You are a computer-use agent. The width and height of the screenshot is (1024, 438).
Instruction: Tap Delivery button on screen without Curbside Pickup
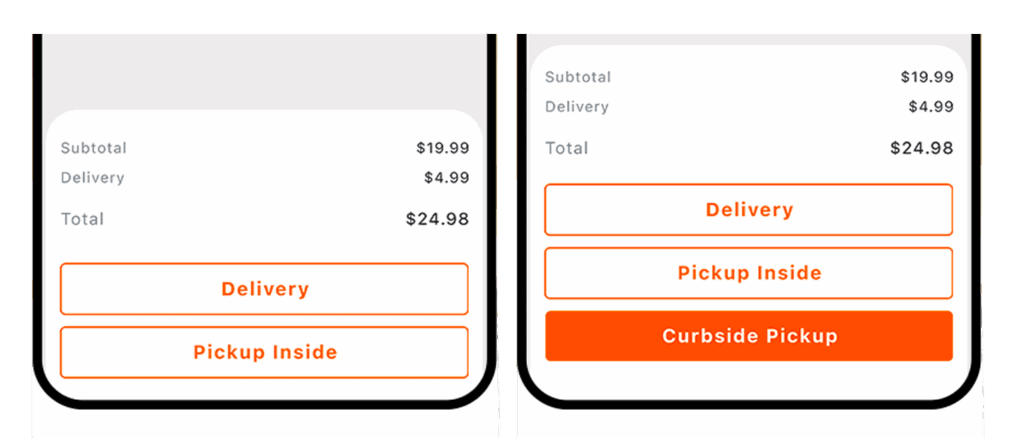264,289
